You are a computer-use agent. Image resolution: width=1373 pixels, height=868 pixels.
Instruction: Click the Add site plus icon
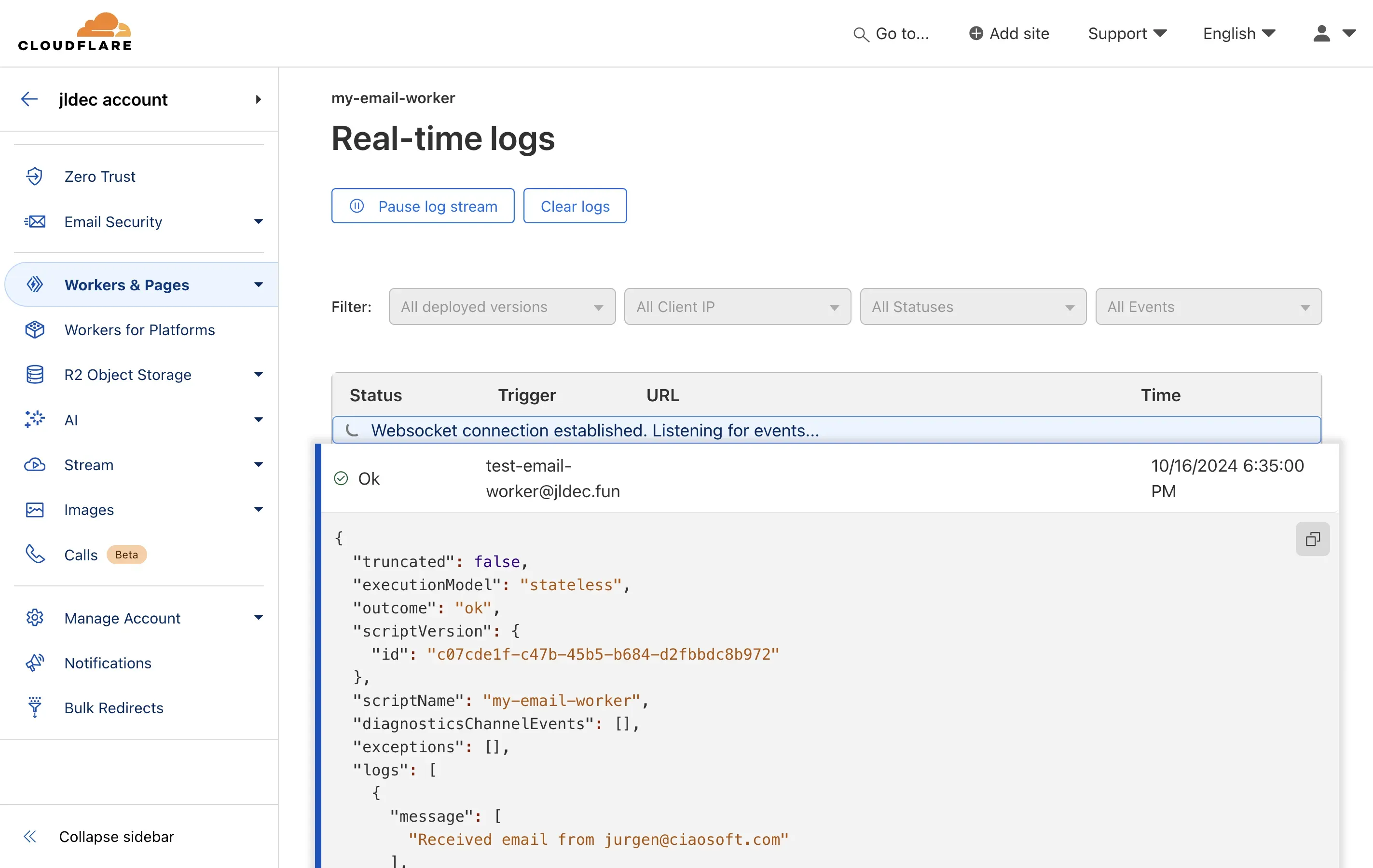pos(975,33)
